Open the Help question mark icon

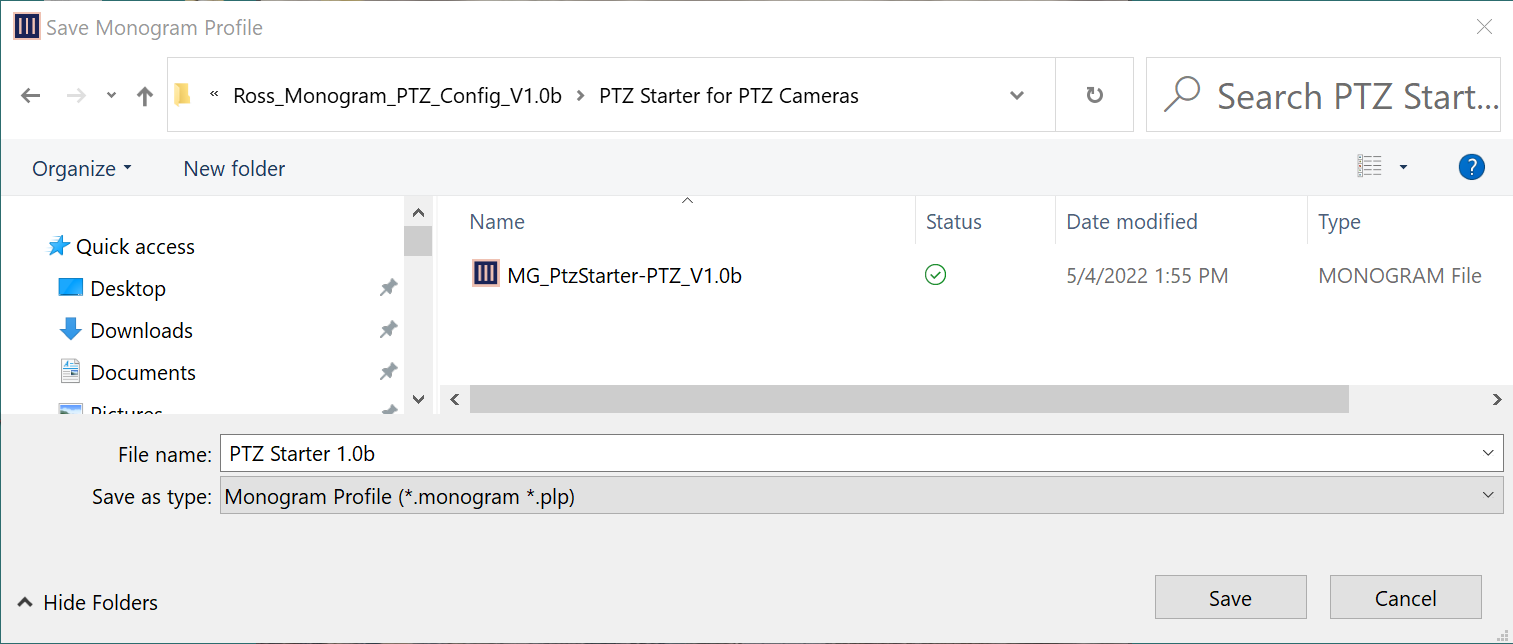pos(1471,168)
